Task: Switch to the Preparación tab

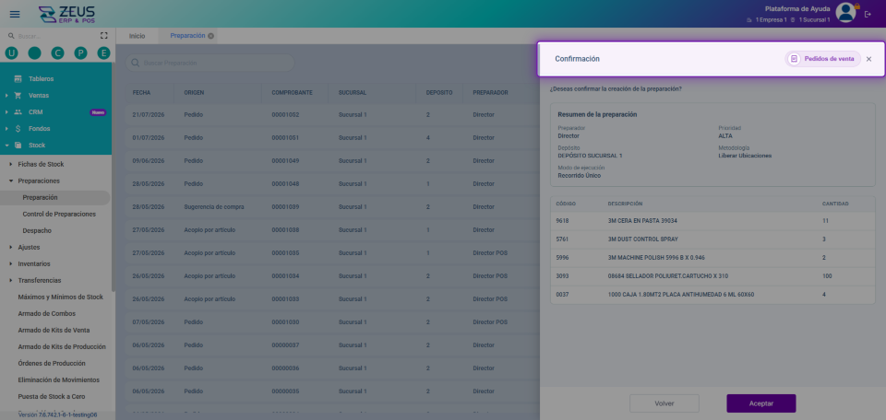Action: pyautogui.click(x=188, y=36)
